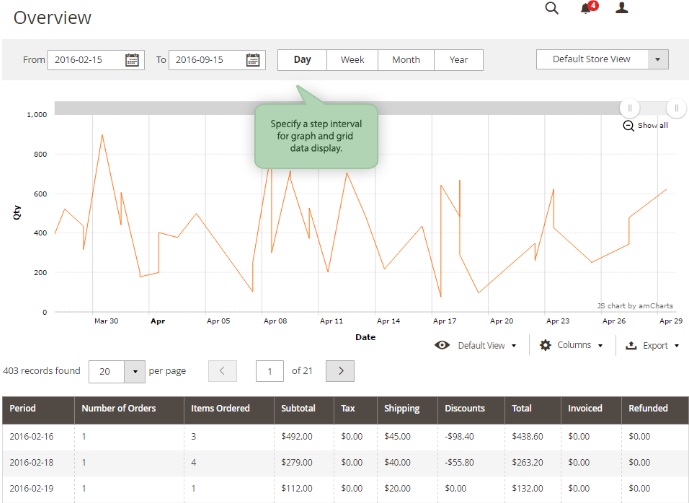This screenshot has width=689, height=503.
Task: Open the user account icon
Action: [x=621, y=7]
